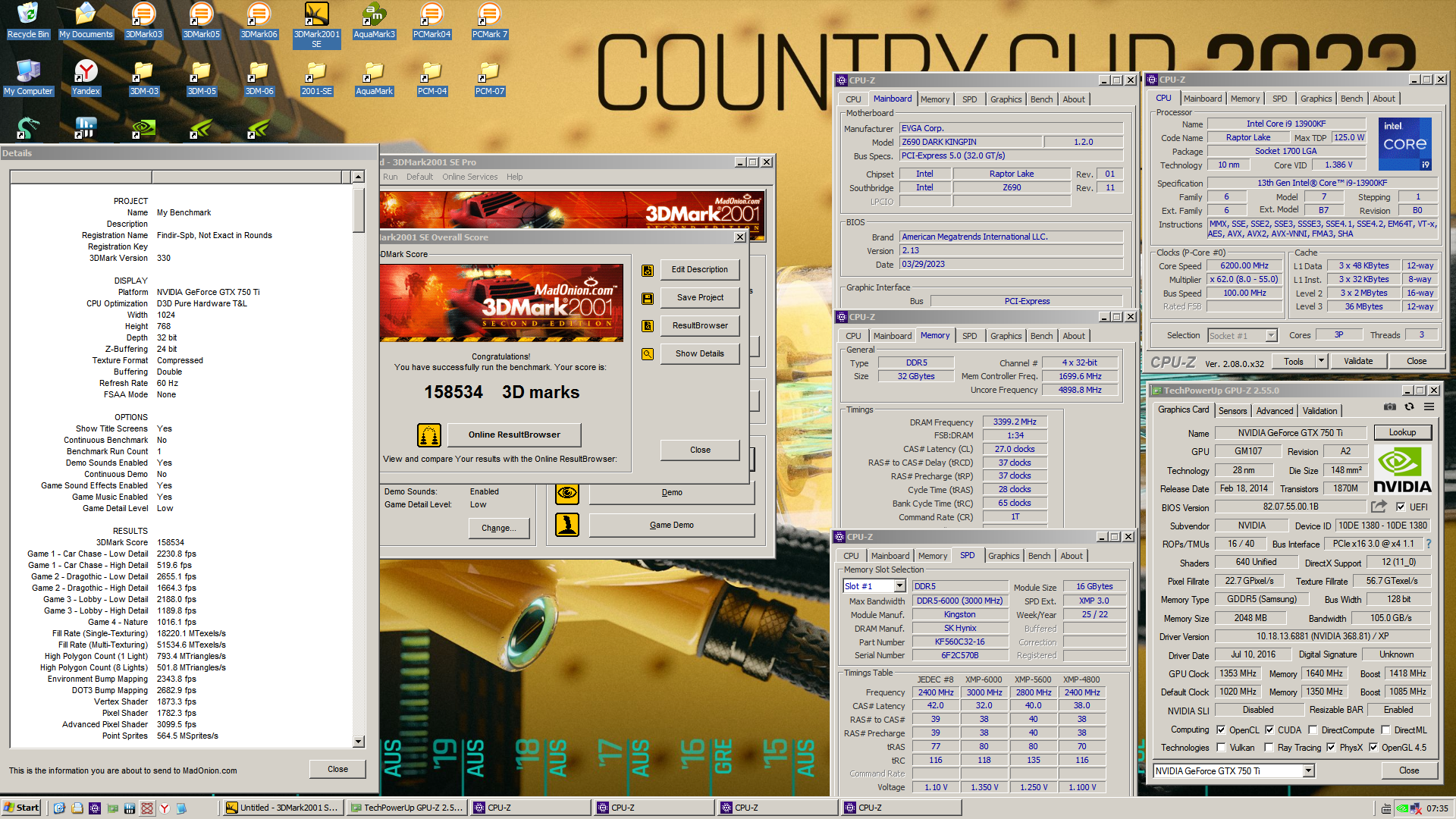Click the magnifier icon beside Show Details
This screenshot has width=1456, height=819.
click(x=648, y=354)
